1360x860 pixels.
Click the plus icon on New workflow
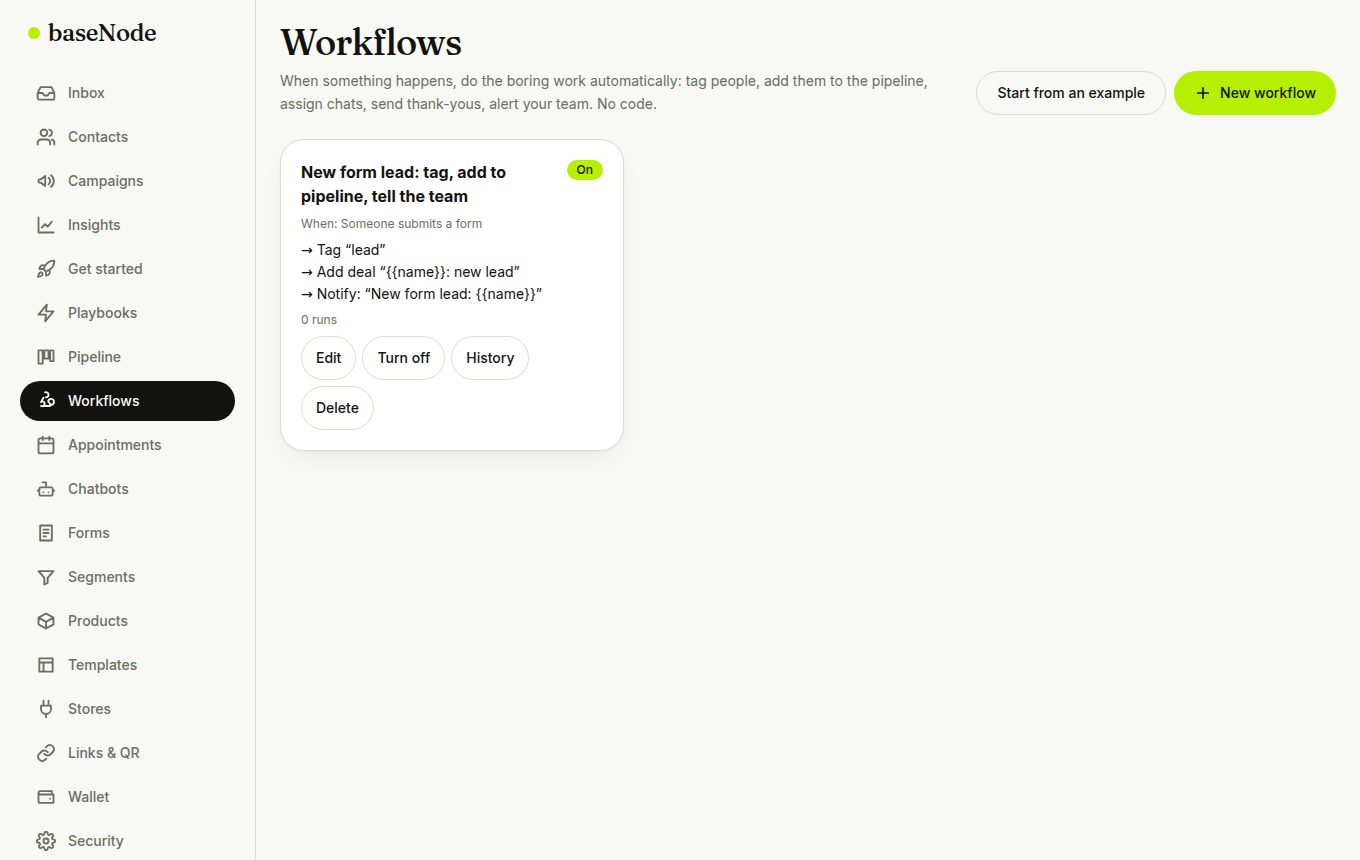pos(1203,93)
